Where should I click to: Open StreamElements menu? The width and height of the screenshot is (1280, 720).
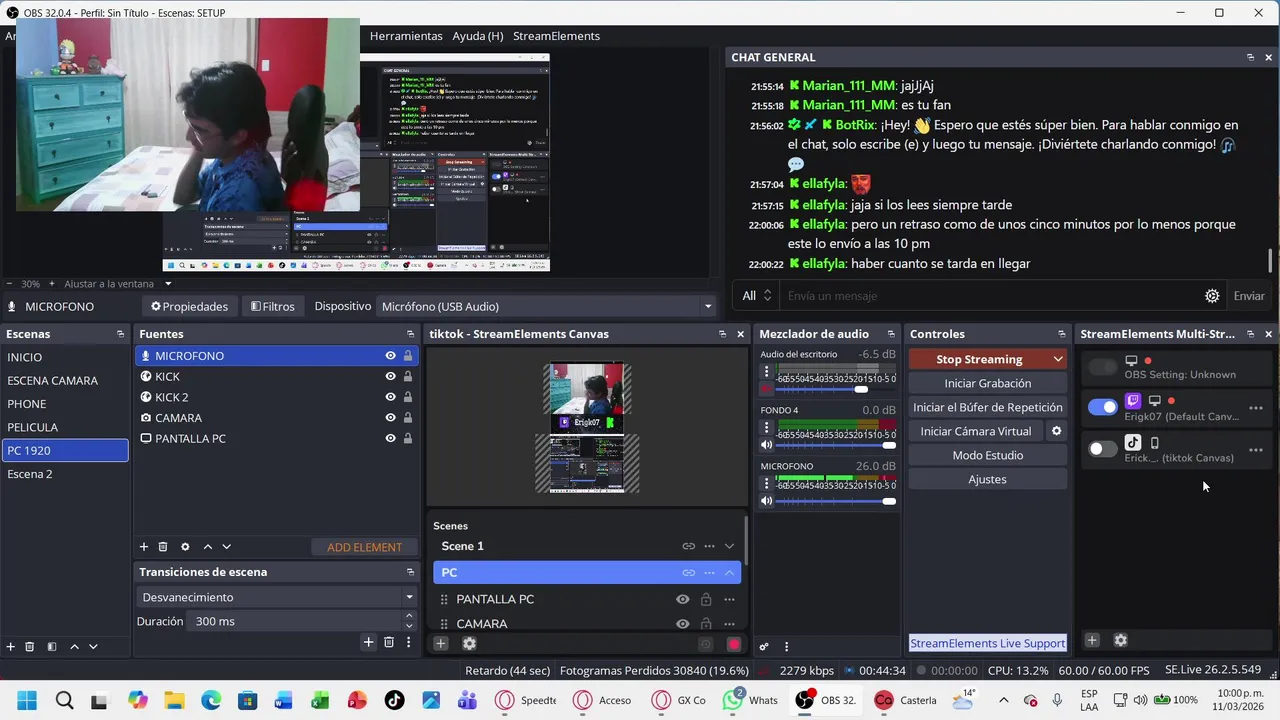tap(556, 36)
